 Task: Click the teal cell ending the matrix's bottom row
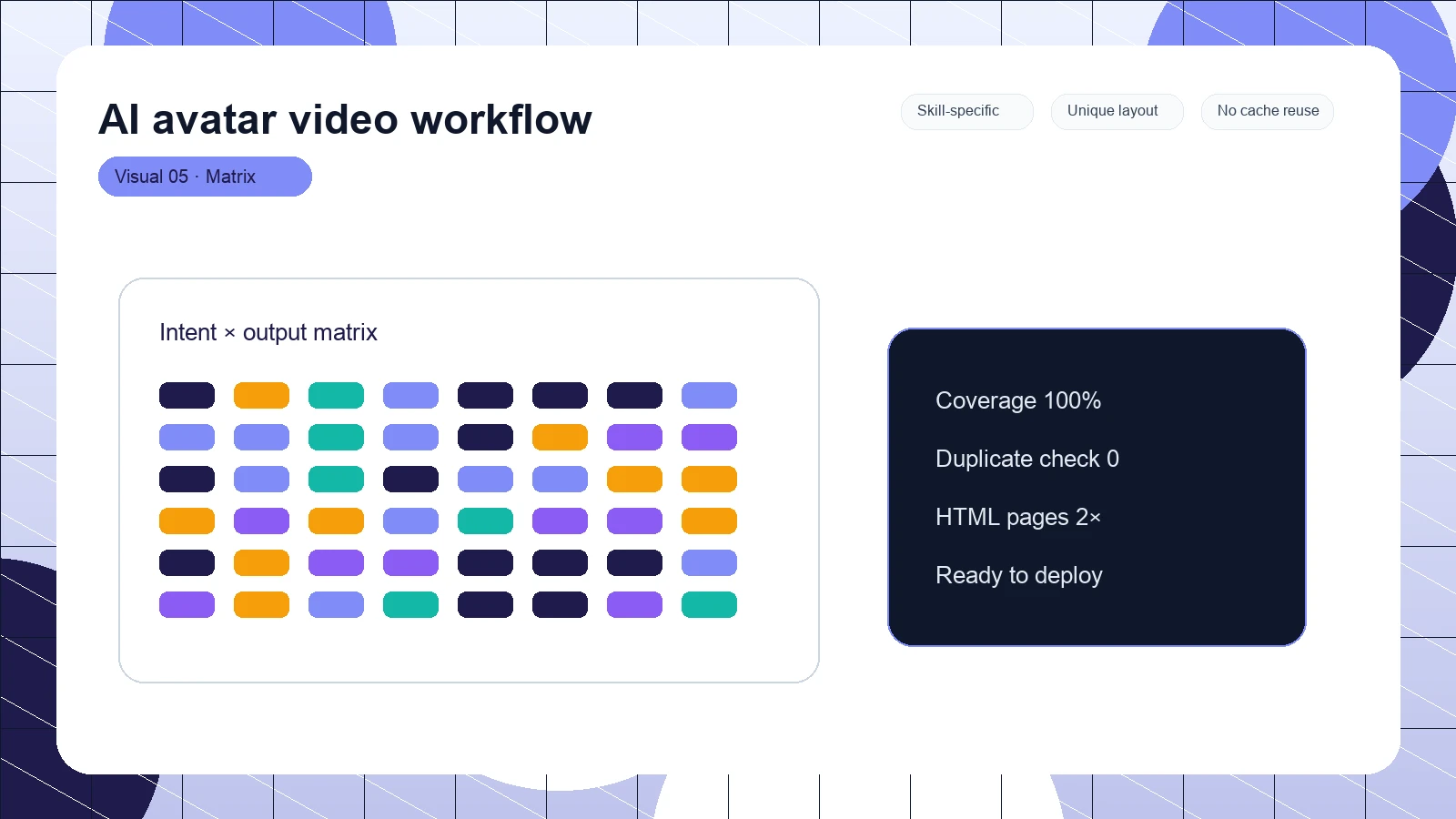[x=709, y=605]
